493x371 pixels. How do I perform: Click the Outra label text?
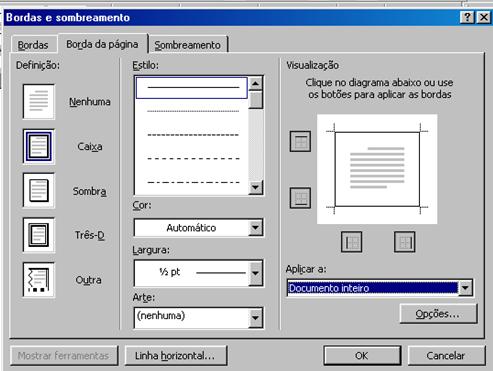[x=88, y=280]
